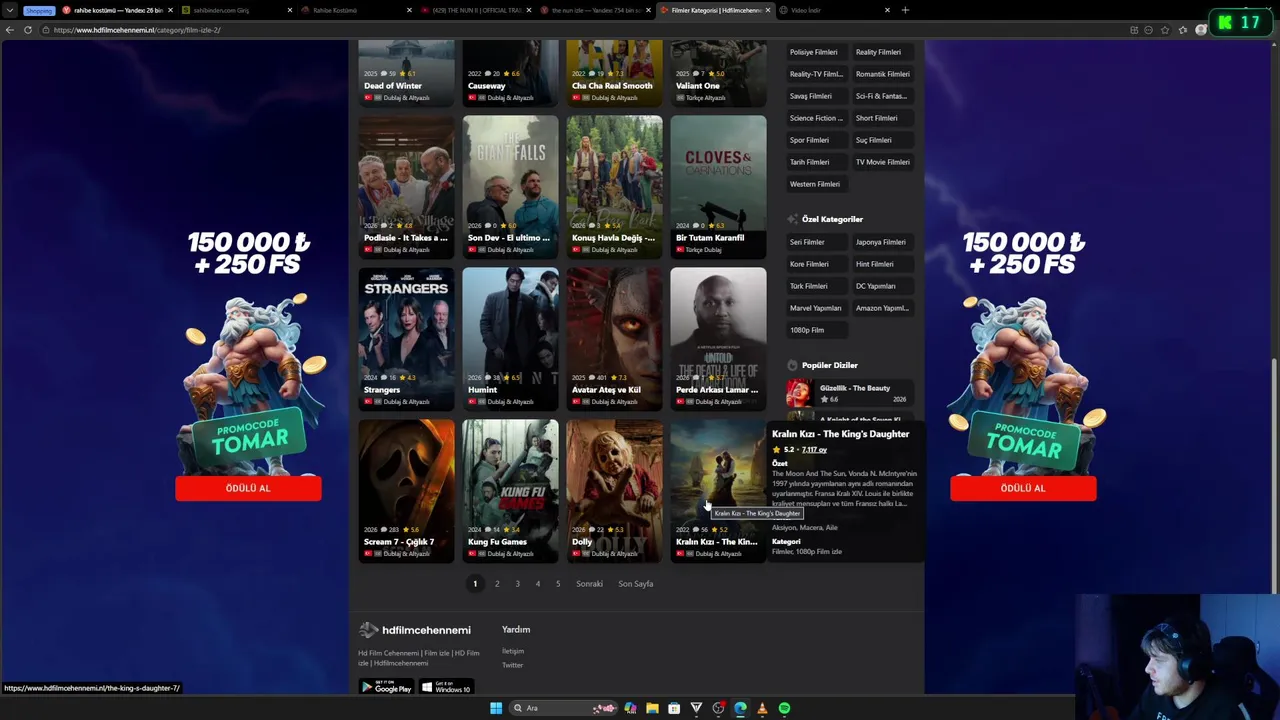1280x720 pixels.
Task: Click the Causeway movie title
Action: 487,86
